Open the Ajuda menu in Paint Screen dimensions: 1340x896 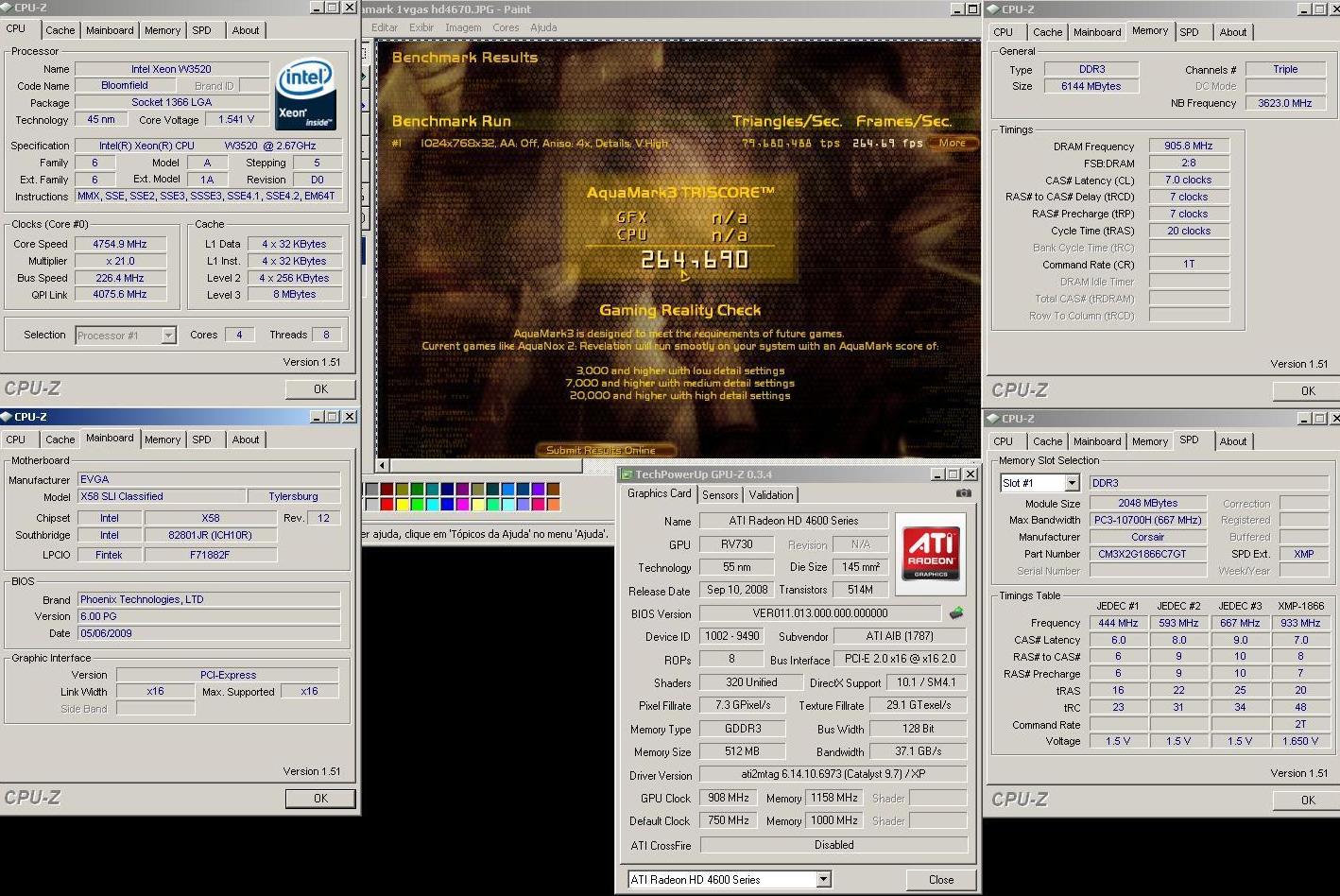click(543, 27)
